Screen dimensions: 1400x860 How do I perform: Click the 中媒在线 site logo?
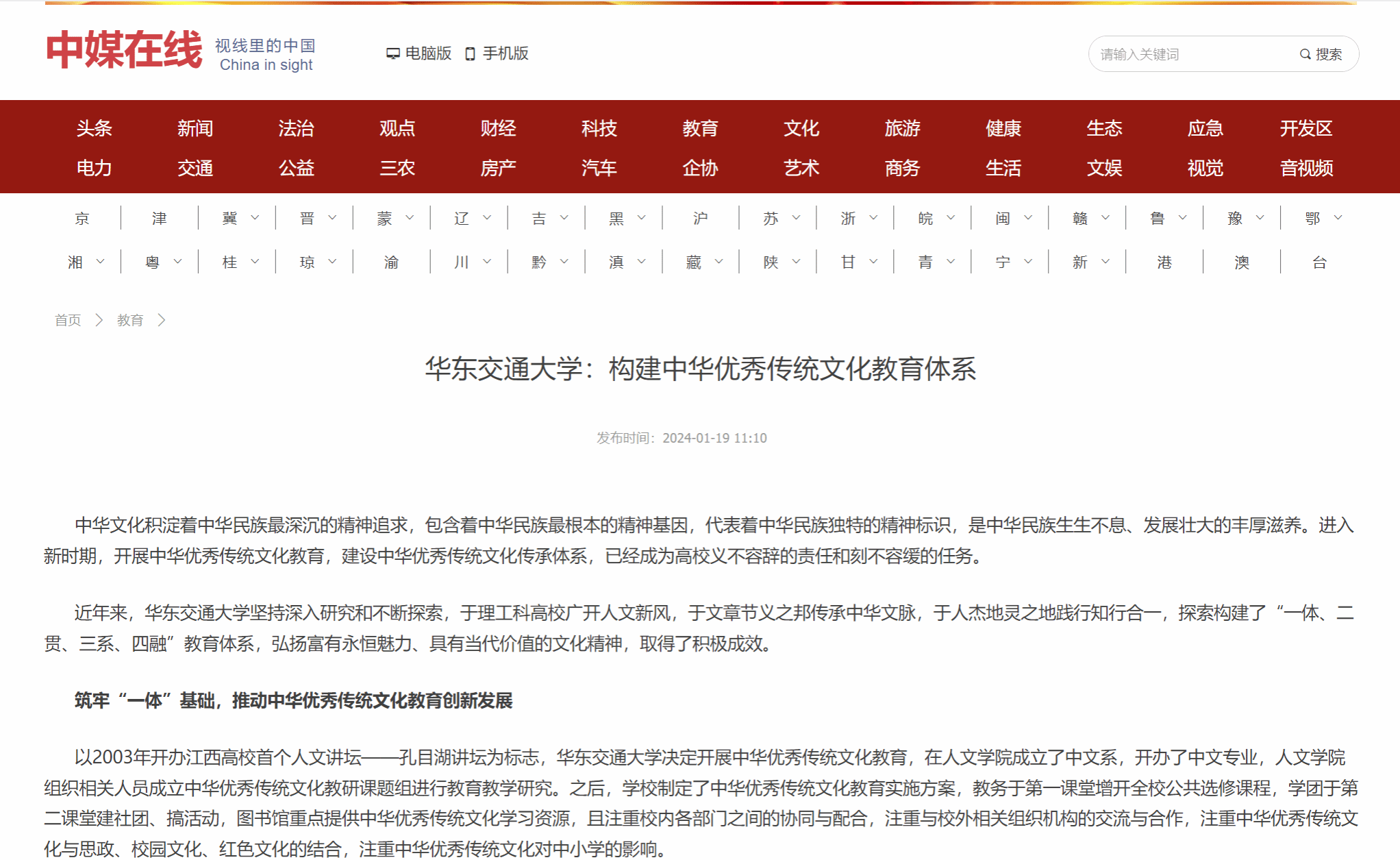coord(124,50)
